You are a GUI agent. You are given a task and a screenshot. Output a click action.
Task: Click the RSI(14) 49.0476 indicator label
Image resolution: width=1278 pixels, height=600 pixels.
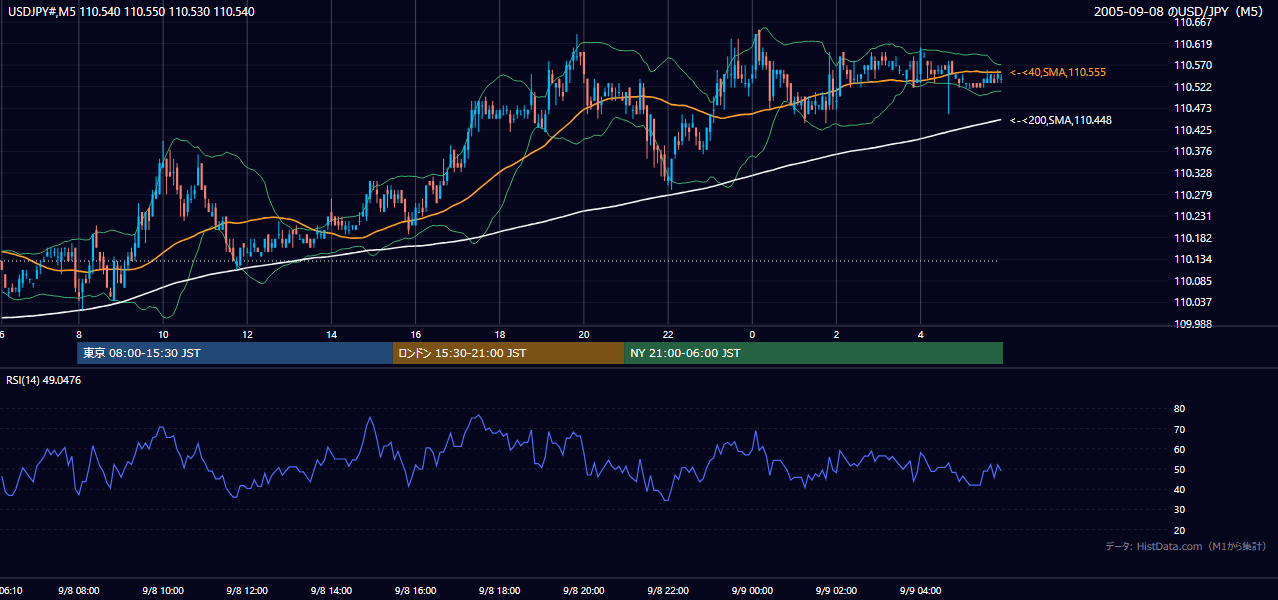click(x=43, y=380)
